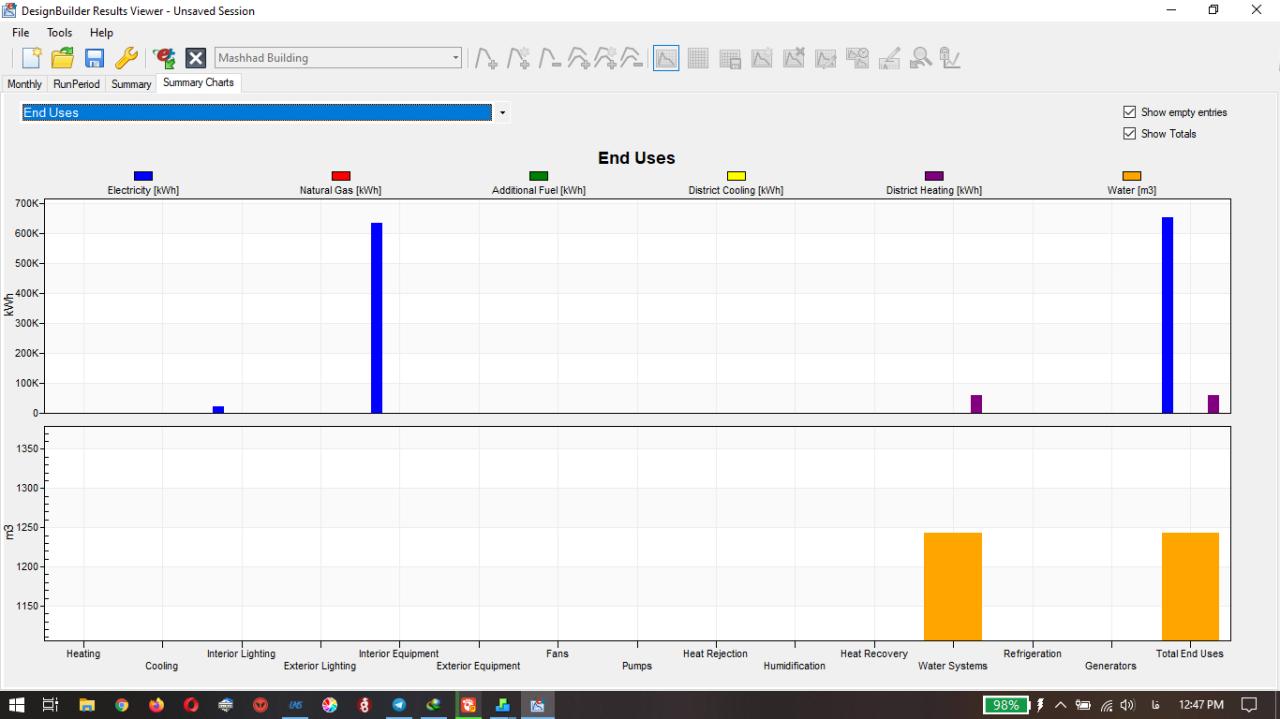Click the first curve-with-plus toolbar icon
1280x719 pixels.
point(487,59)
